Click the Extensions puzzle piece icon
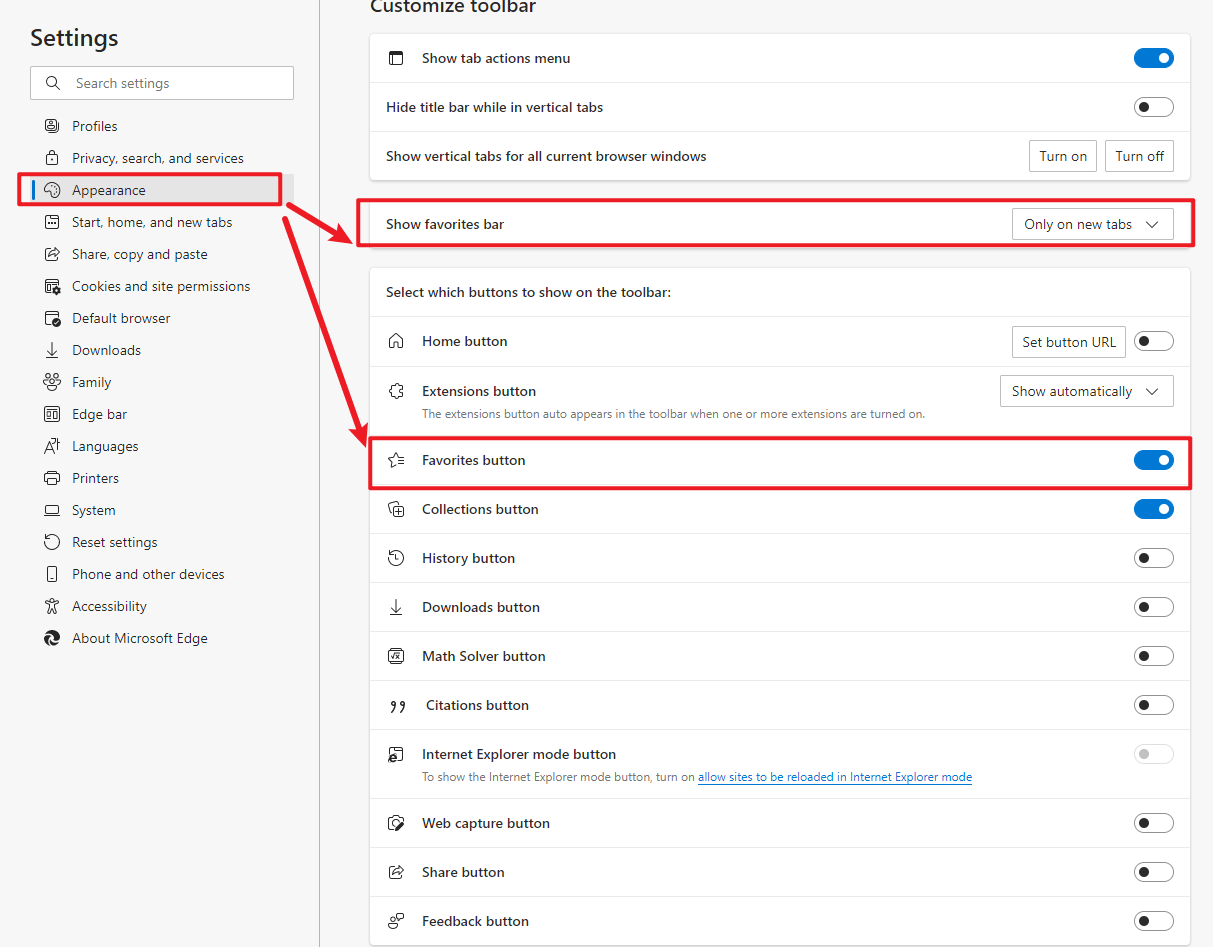This screenshot has width=1213, height=947. click(396, 391)
